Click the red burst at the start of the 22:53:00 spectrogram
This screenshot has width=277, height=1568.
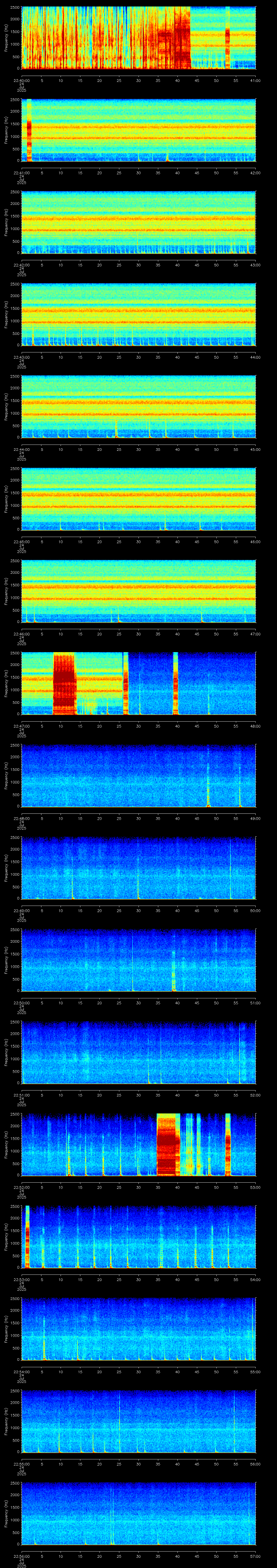(27, 1237)
